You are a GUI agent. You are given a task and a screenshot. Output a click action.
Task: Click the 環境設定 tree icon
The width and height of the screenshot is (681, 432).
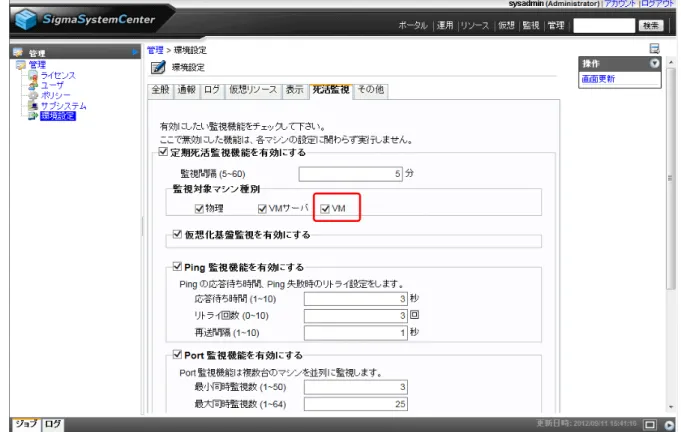coord(33,116)
